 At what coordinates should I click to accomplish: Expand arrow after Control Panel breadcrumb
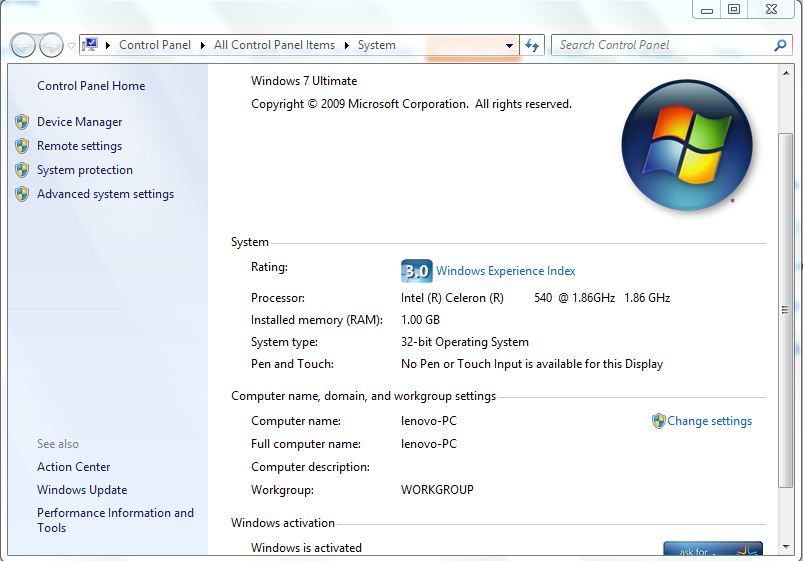click(x=203, y=45)
